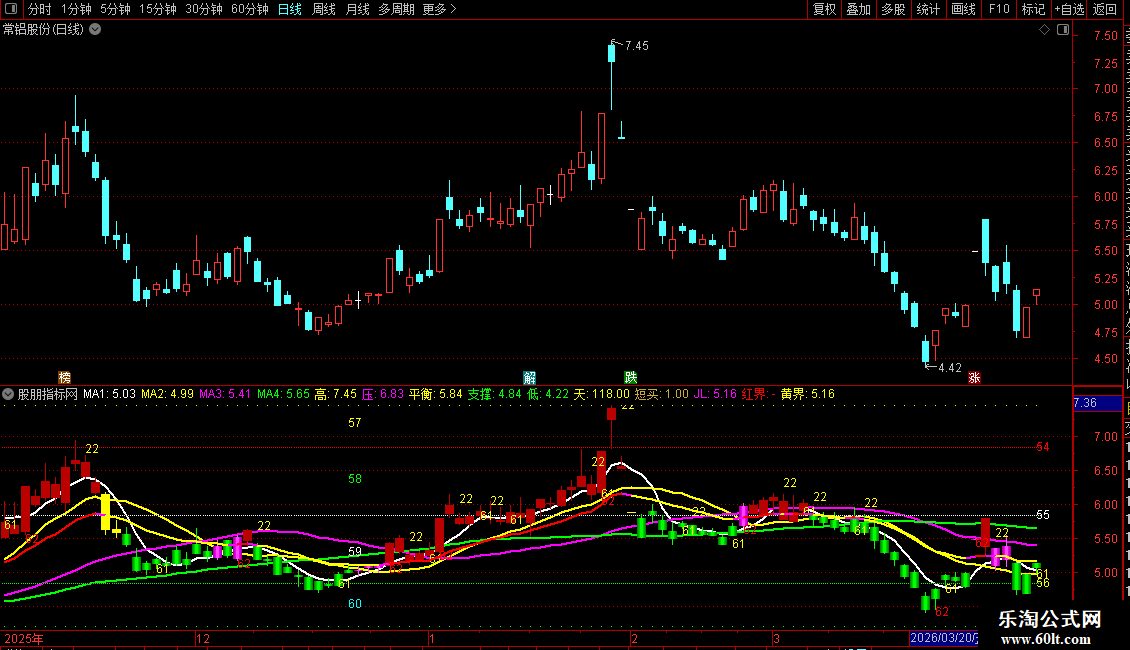Open the 常铝股份 chart dropdown arrow
Image resolution: width=1130 pixels, height=650 pixels.
(x=95, y=30)
